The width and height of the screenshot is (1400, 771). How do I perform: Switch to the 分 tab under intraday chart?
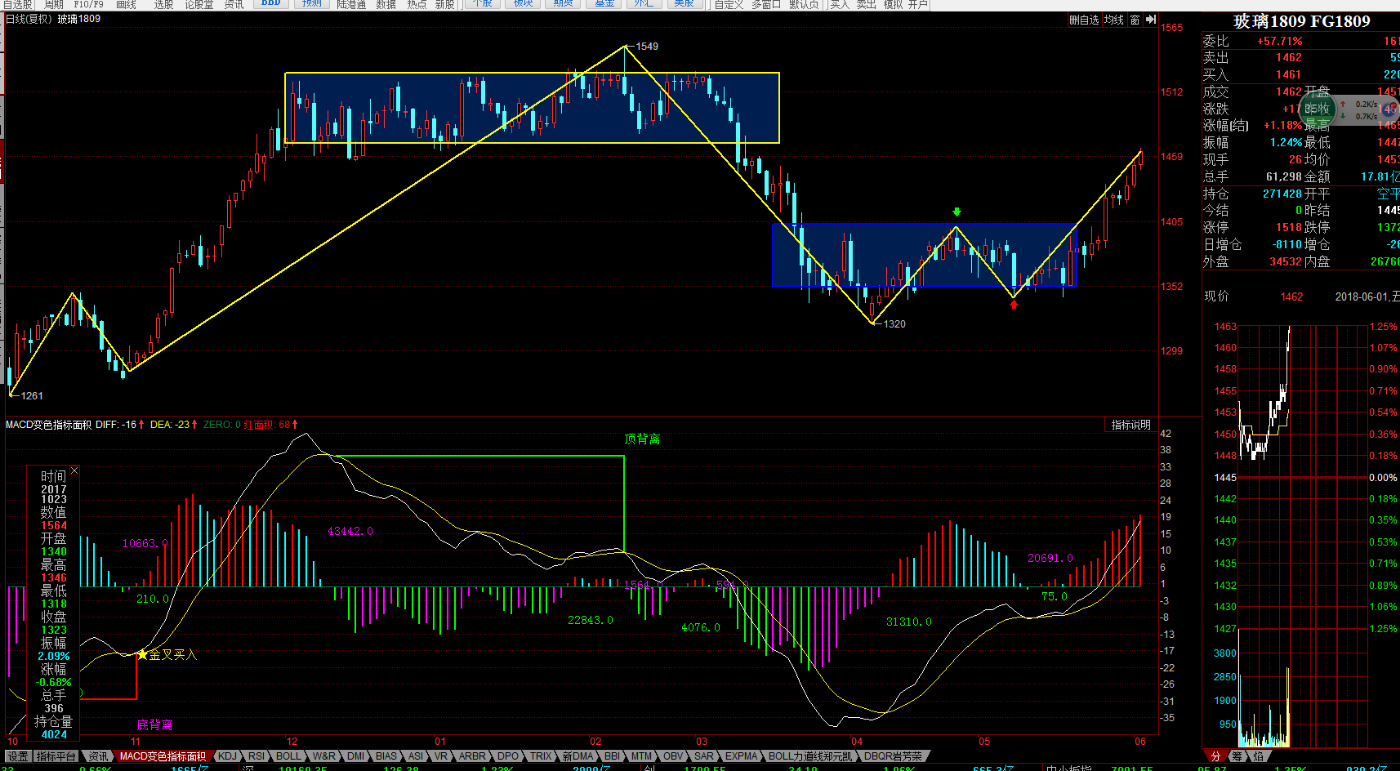click(1216, 756)
